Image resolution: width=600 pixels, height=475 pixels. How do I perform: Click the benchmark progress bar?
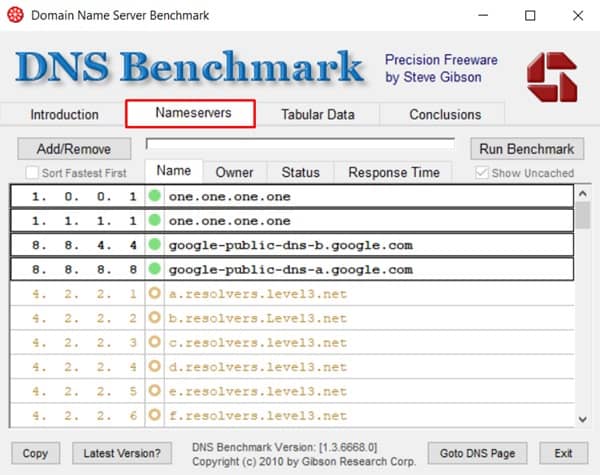(300, 144)
